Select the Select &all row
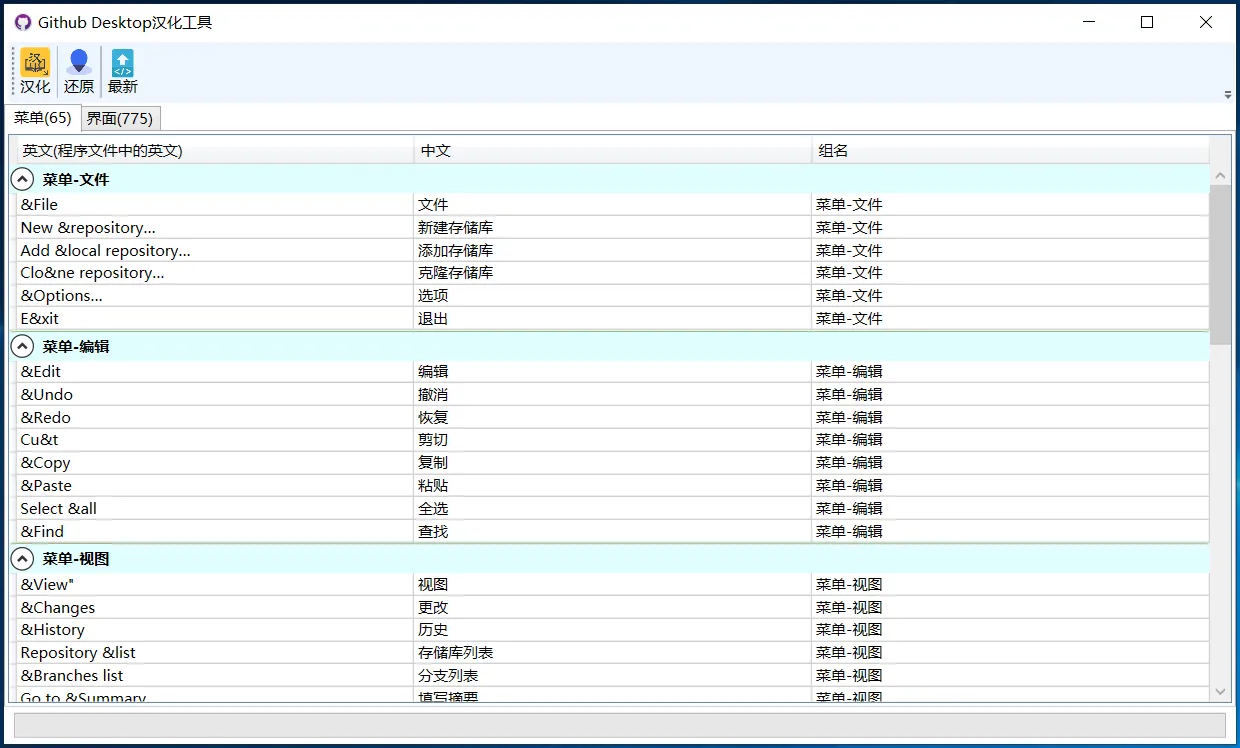This screenshot has width=1240, height=748. tap(613, 508)
